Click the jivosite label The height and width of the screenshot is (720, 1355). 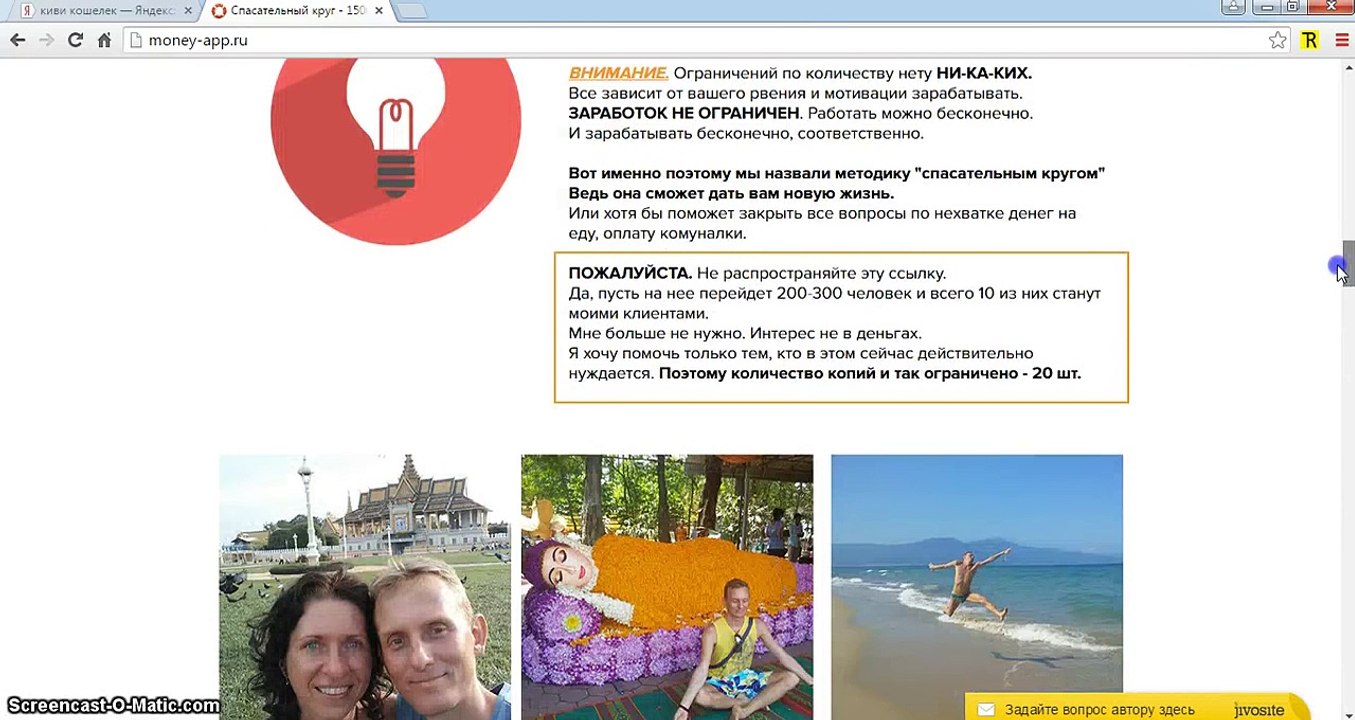point(1259,710)
